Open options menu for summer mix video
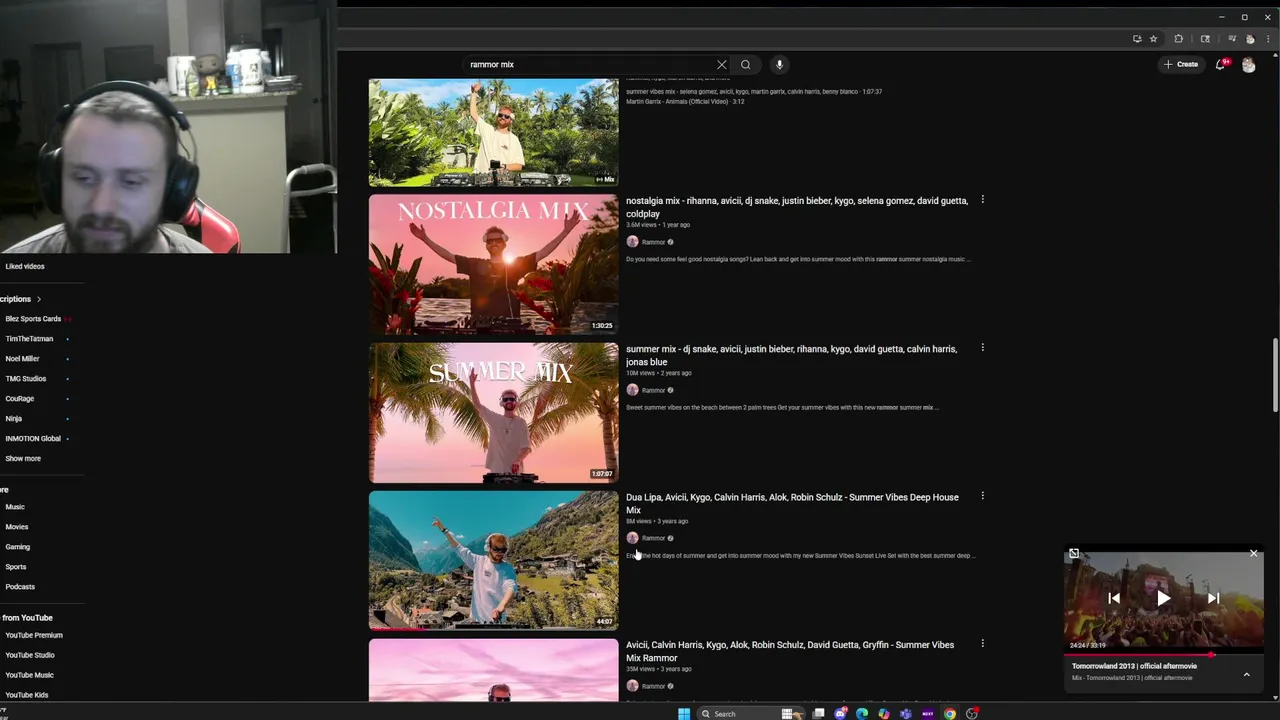The width and height of the screenshot is (1280, 720). 982,348
